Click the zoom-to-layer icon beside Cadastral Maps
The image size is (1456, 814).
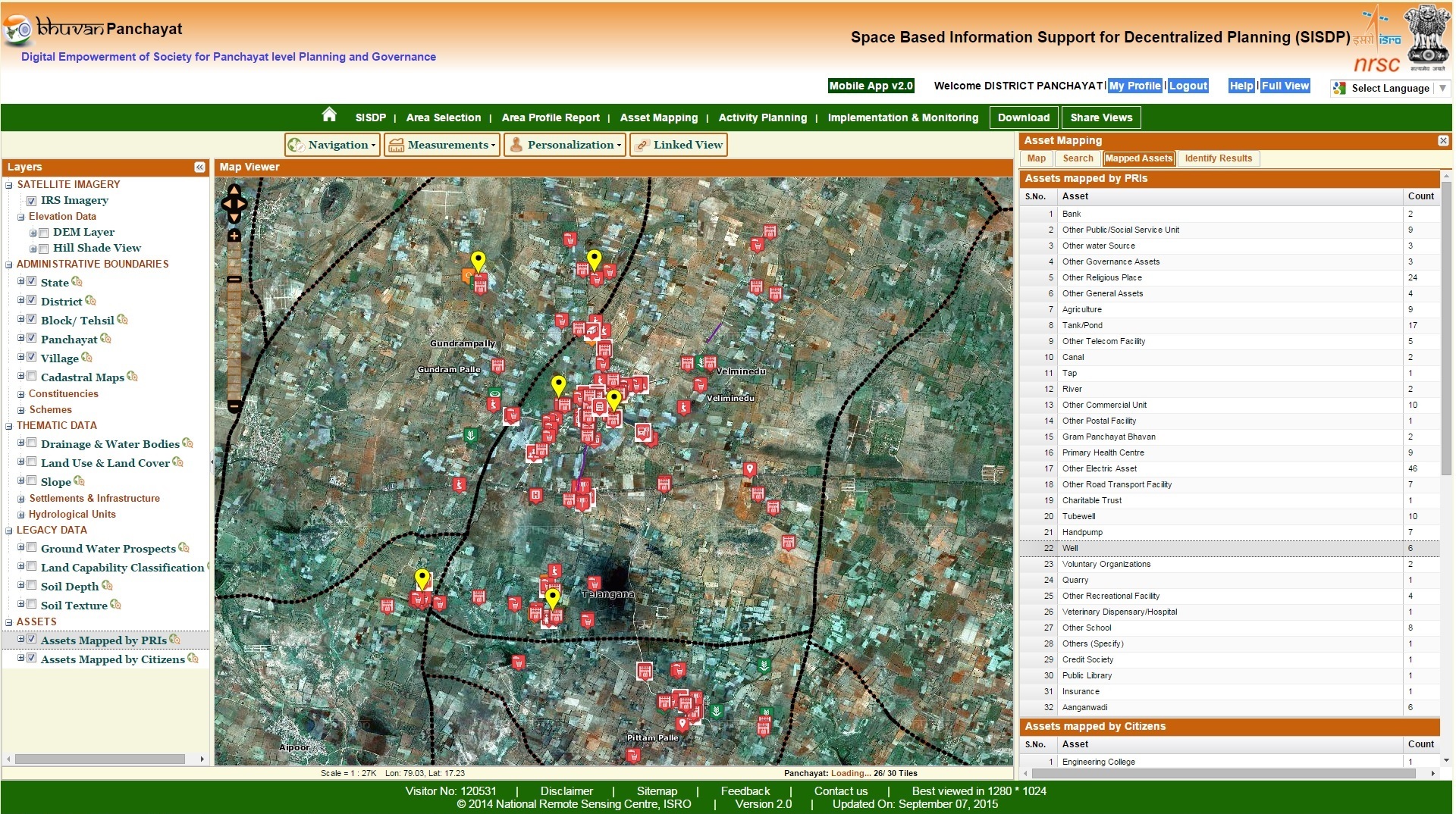point(133,377)
